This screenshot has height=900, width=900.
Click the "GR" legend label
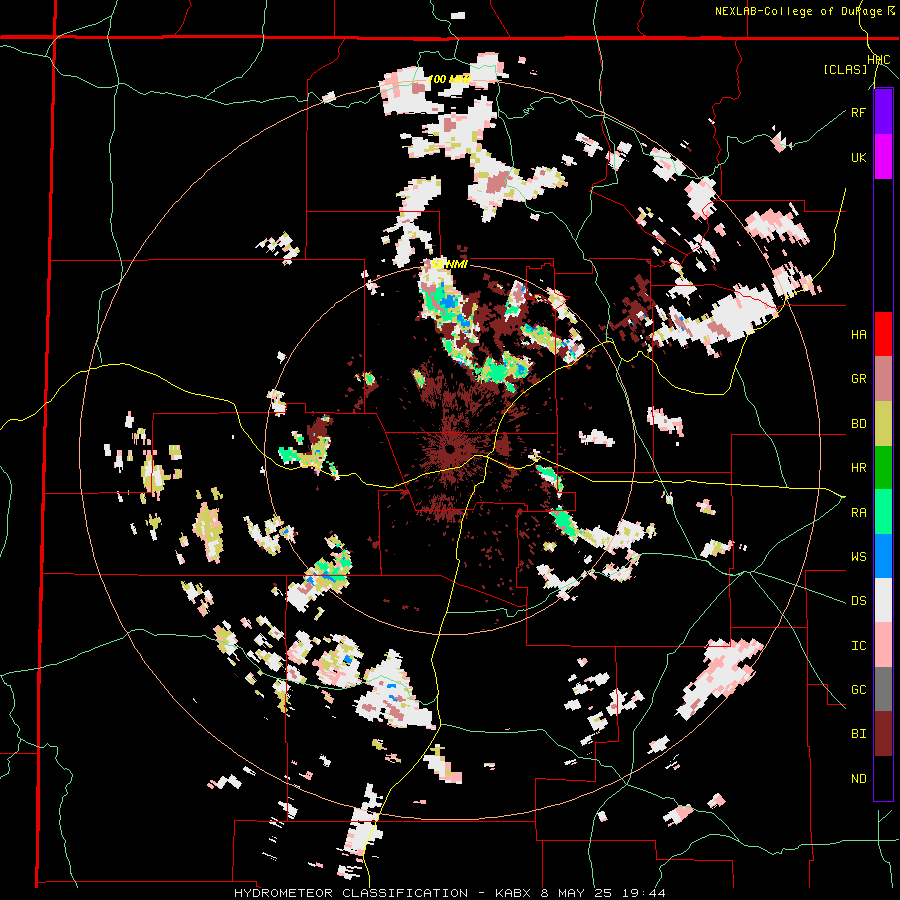[x=858, y=379]
